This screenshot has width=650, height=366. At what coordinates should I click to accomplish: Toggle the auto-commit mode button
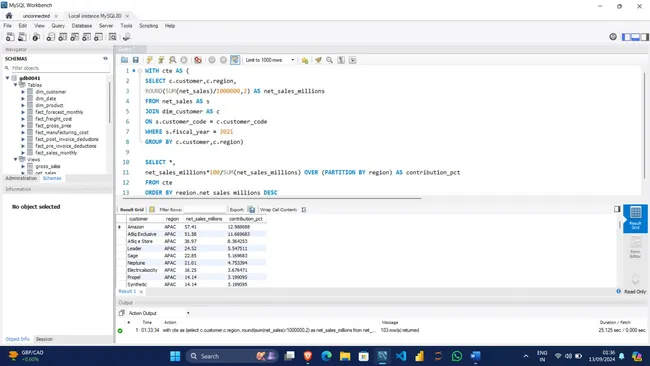(x=235, y=60)
